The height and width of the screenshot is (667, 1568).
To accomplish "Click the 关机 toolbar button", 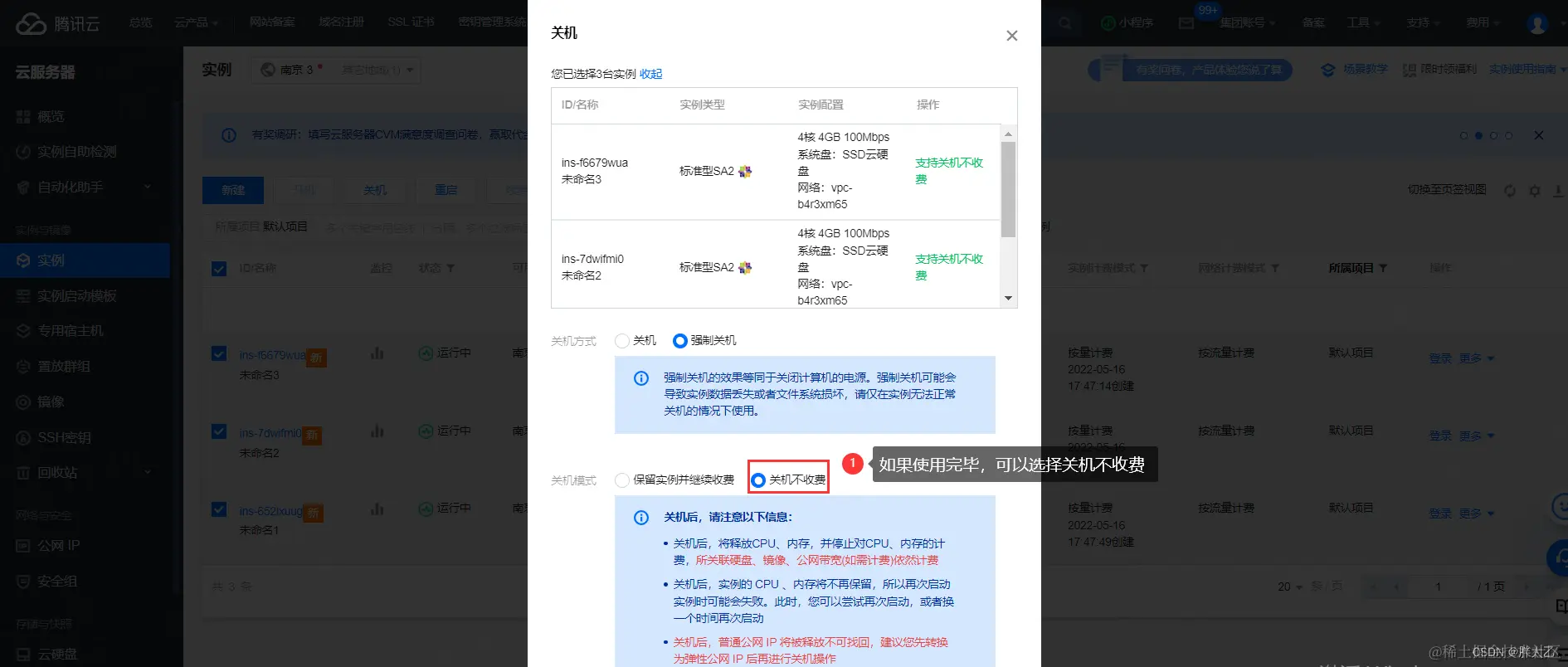I will 374,190.
